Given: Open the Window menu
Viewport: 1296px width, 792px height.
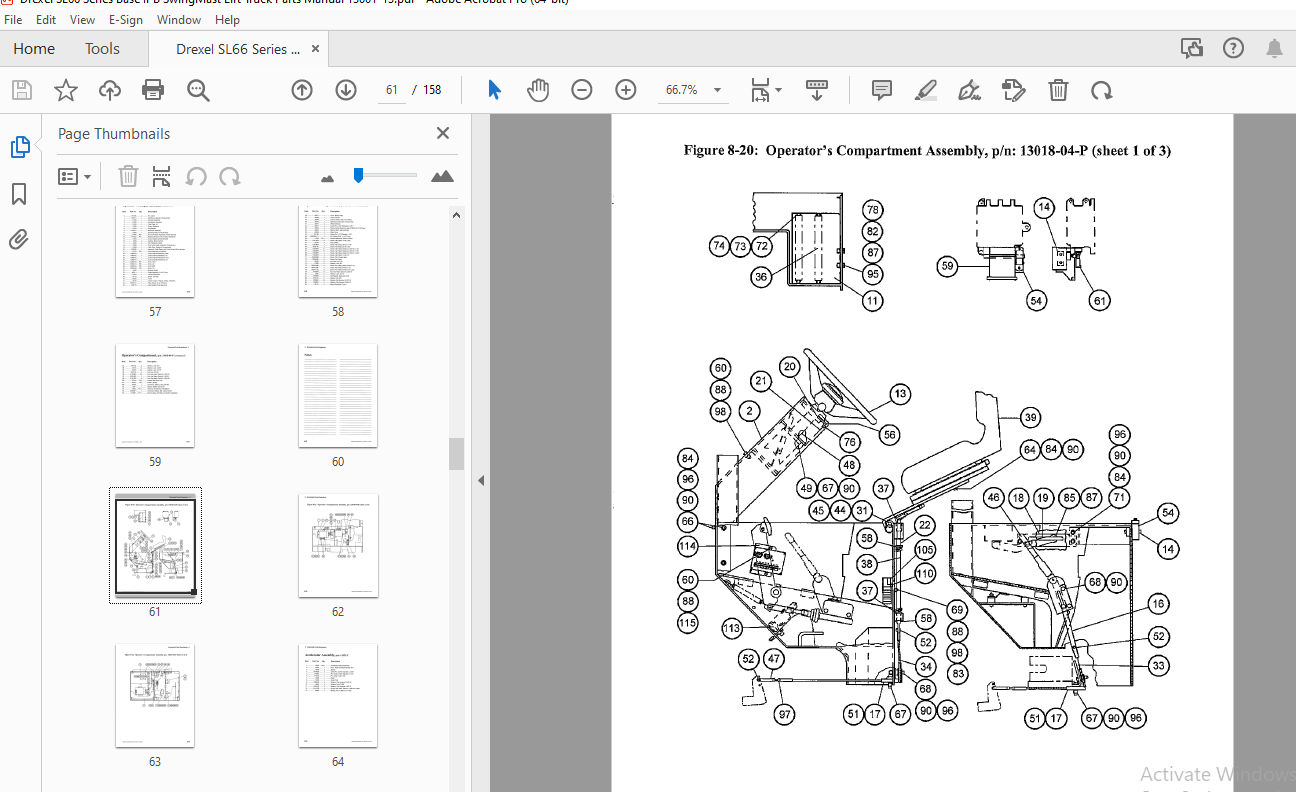Looking at the screenshot, I should click(x=179, y=20).
